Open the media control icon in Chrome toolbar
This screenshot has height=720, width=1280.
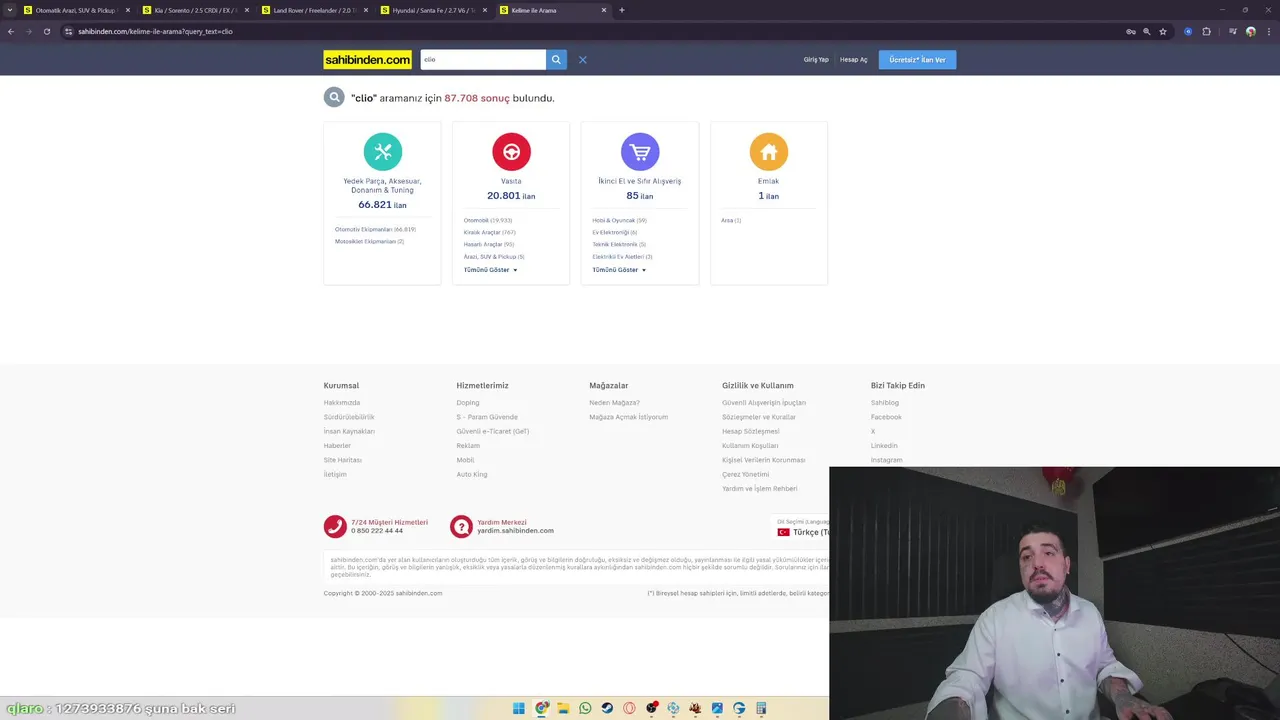(x=1233, y=31)
